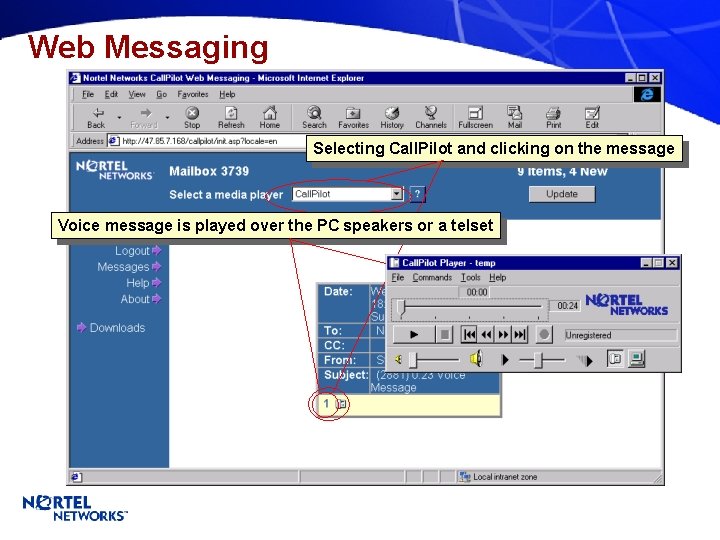Open CallPilot Player Help menu
The height and width of the screenshot is (540, 720).
[497, 277]
